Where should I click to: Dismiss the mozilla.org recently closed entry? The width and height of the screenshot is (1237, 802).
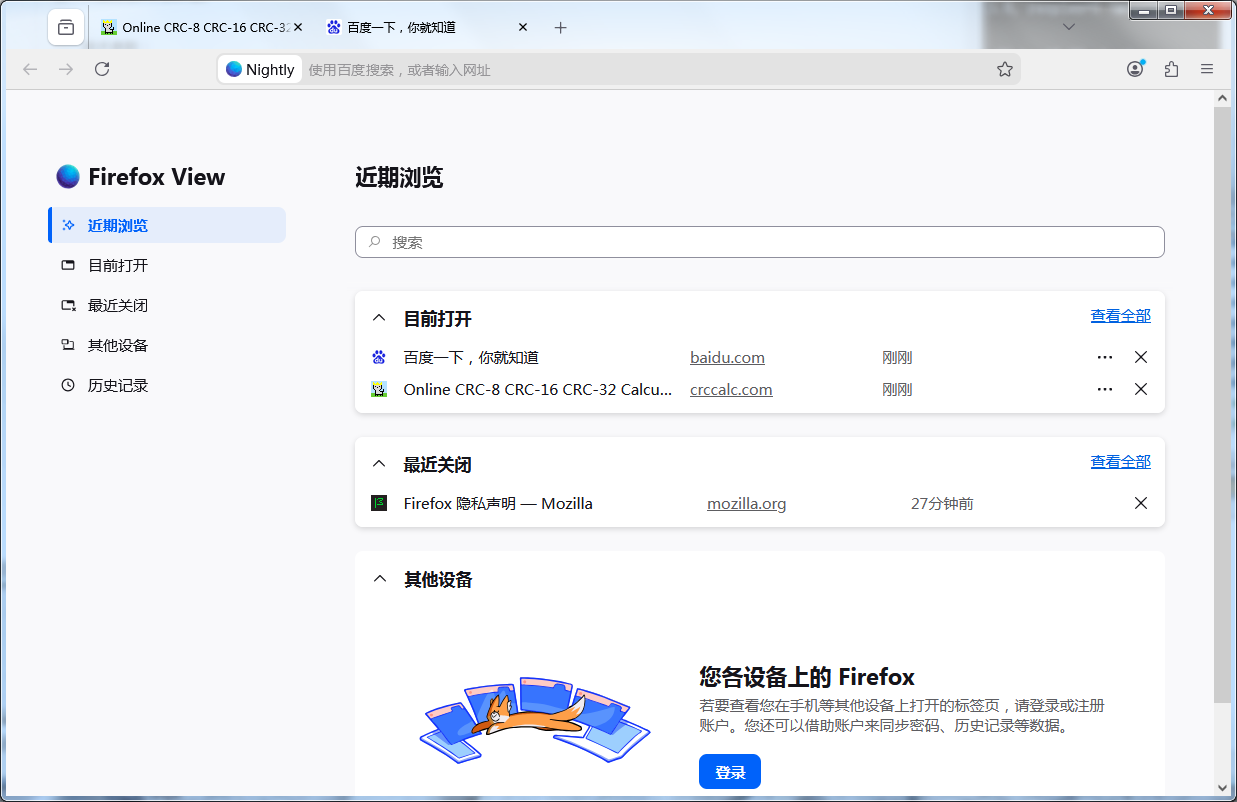point(1141,504)
